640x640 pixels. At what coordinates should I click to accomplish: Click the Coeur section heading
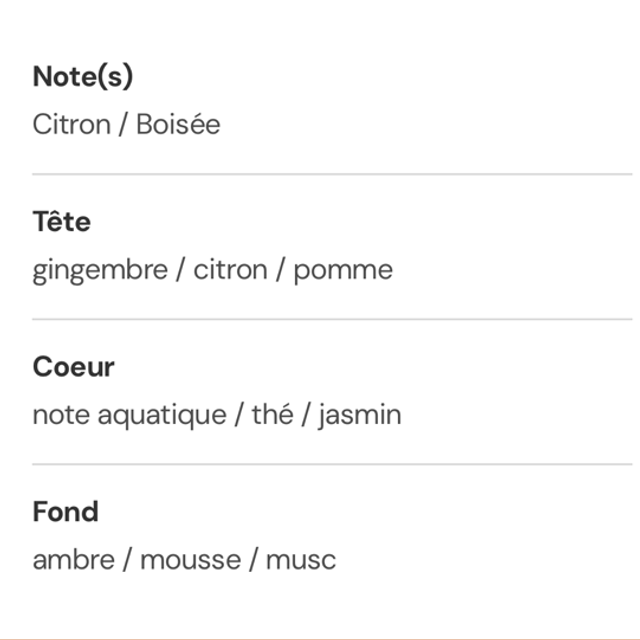pos(73,367)
